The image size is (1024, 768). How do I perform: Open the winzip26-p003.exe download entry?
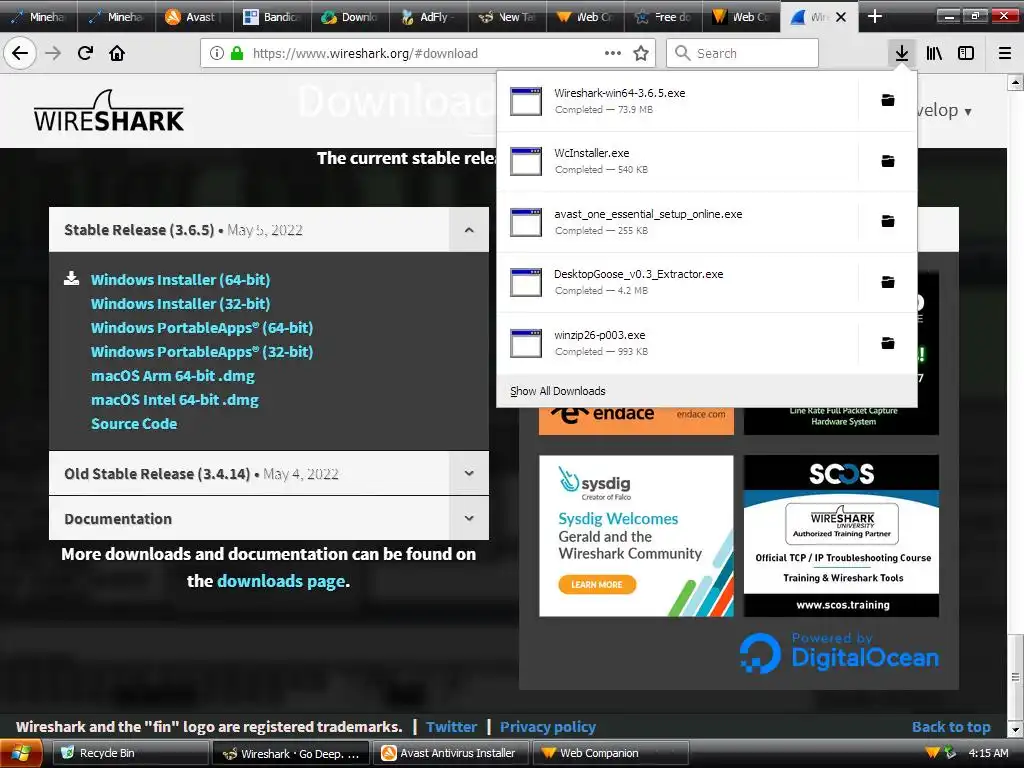[x=677, y=344]
